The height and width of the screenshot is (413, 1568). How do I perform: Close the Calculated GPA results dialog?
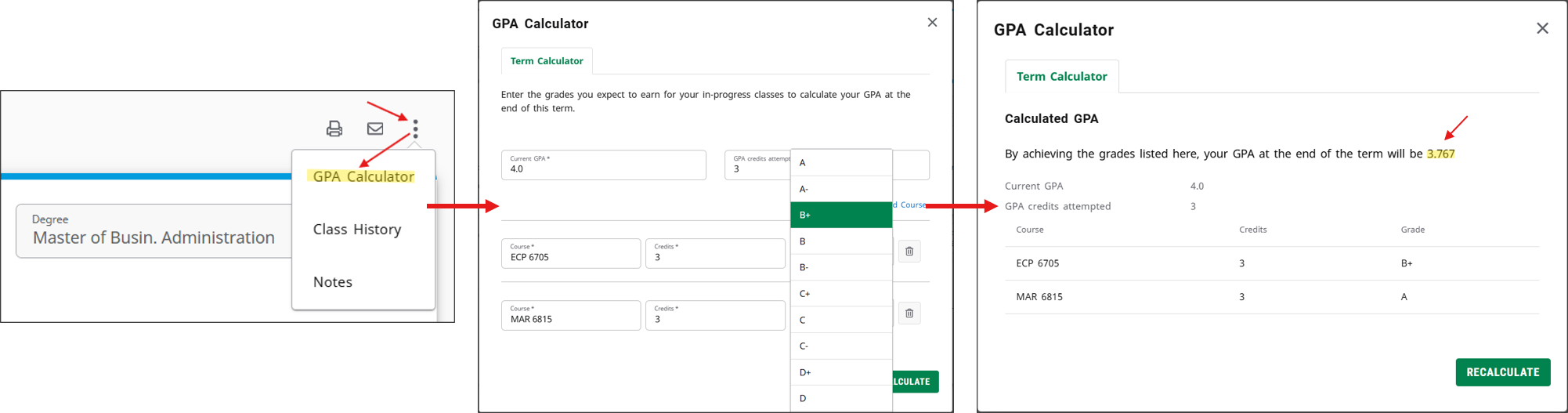pos(1542,29)
